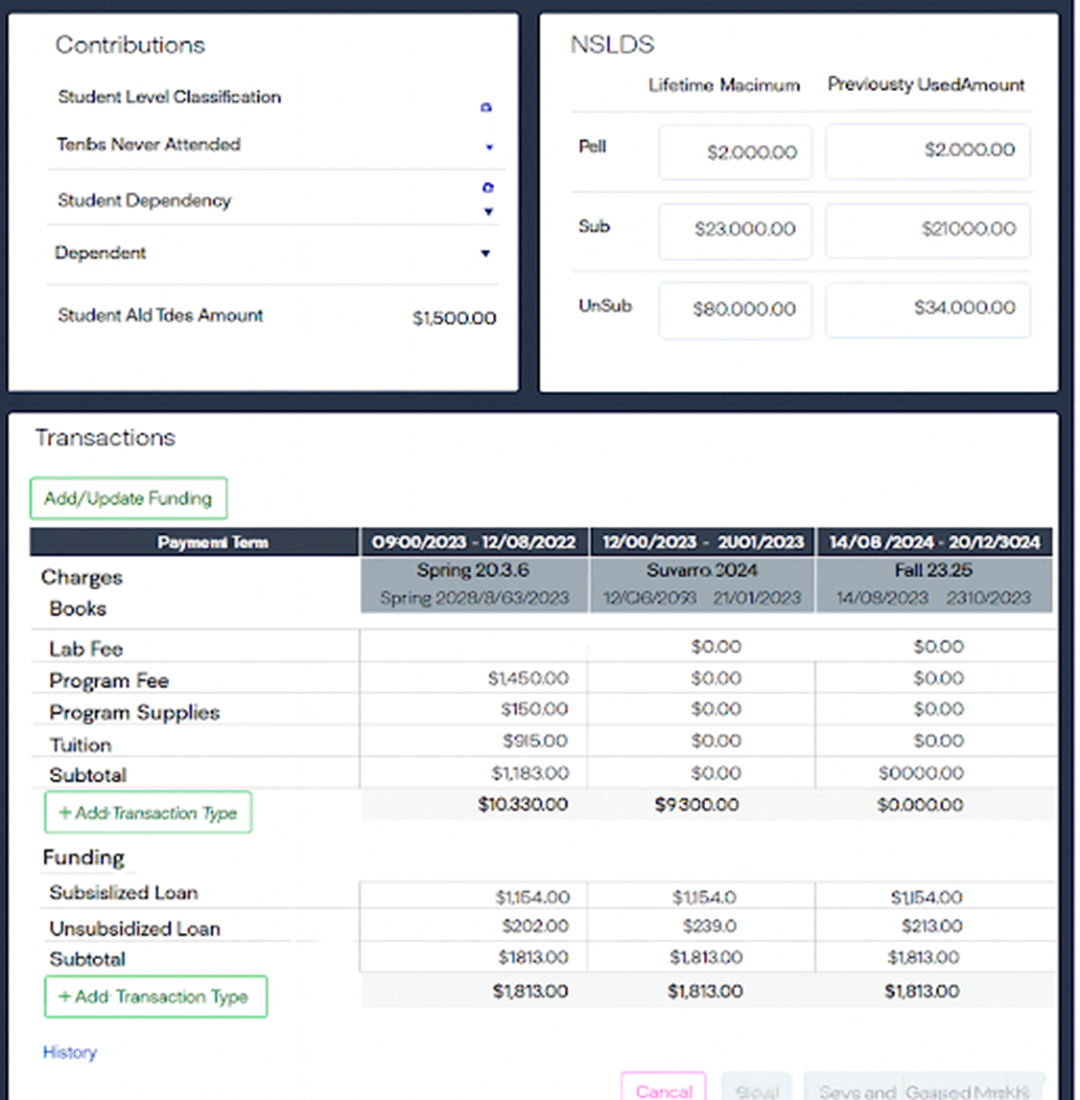Click the Pell Lifetime Maximum field
This screenshot has width=1080, height=1100.
pos(735,152)
